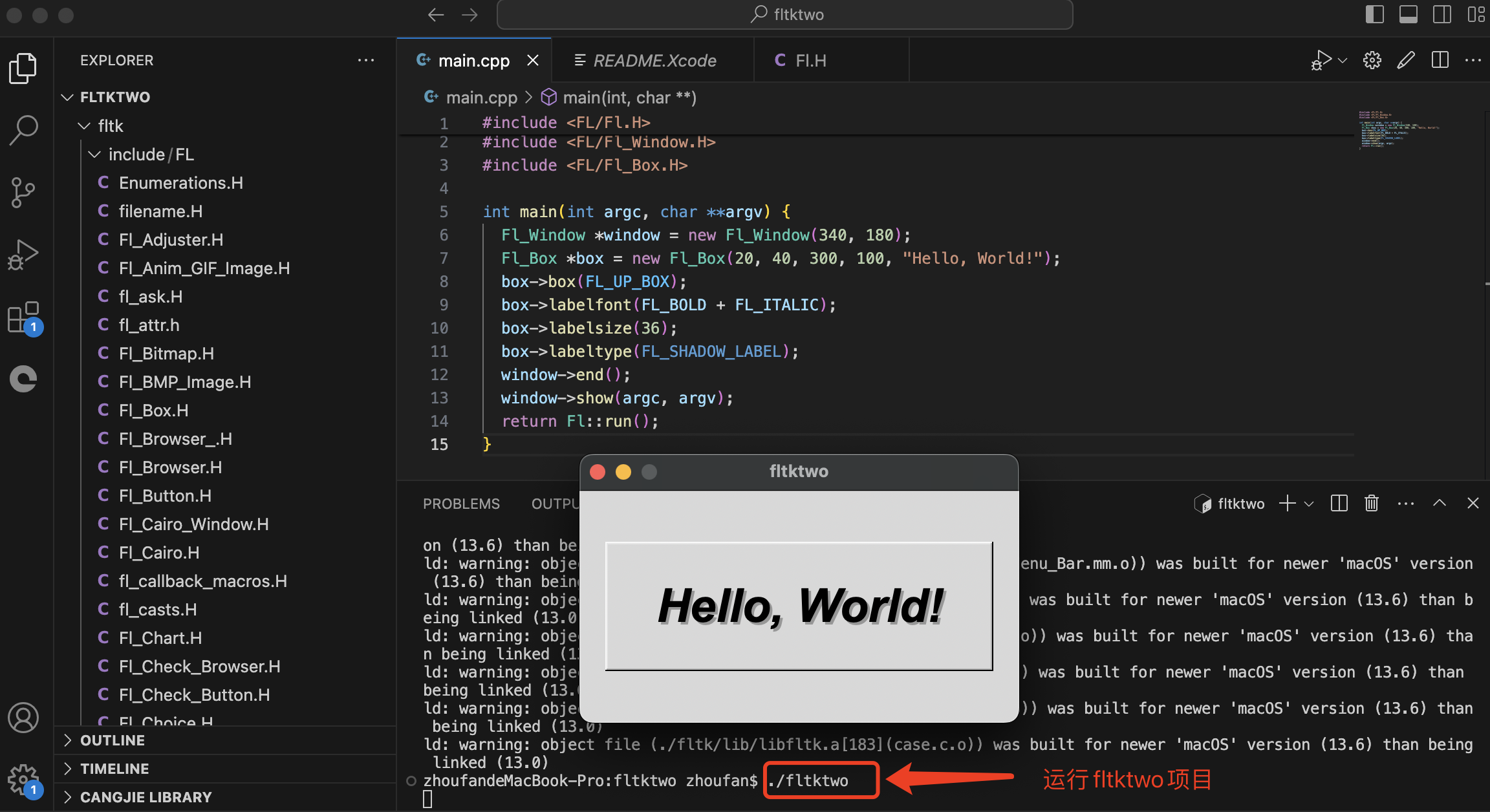Open the Explorer view in activity bar
Viewport: 1490px width, 812px height.
(x=23, y=68)
